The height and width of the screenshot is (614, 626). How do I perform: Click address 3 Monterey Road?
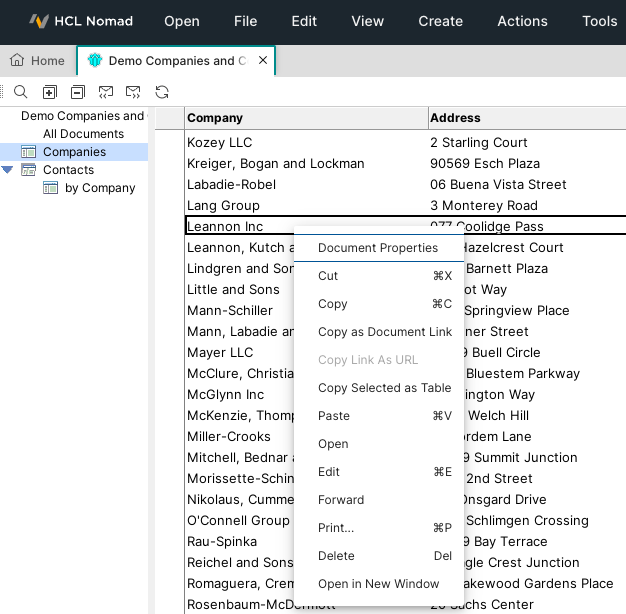pyautogui.click(x=483, y=206)
